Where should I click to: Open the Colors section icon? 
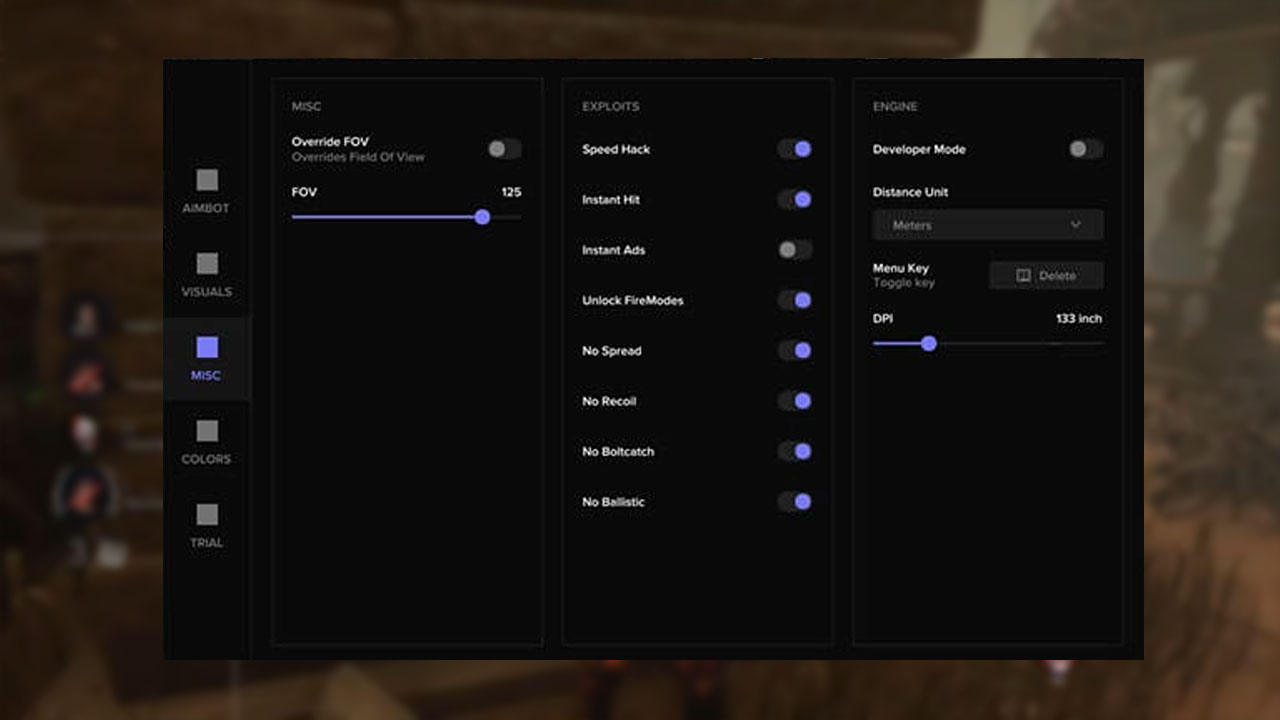pyautogui.click(x=207, y=431)
